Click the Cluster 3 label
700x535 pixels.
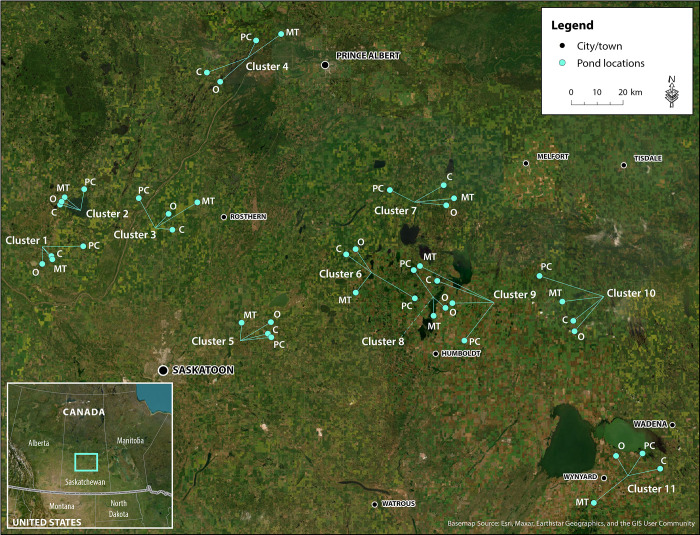coord(135,235)
